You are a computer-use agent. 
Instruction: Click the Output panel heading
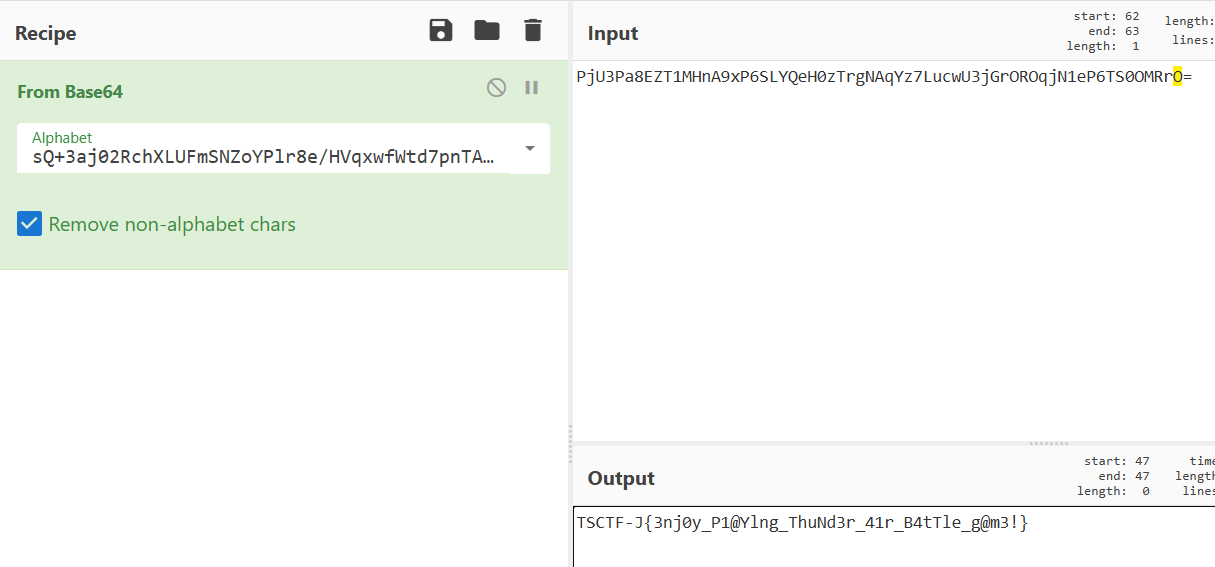tap(621, 478)
